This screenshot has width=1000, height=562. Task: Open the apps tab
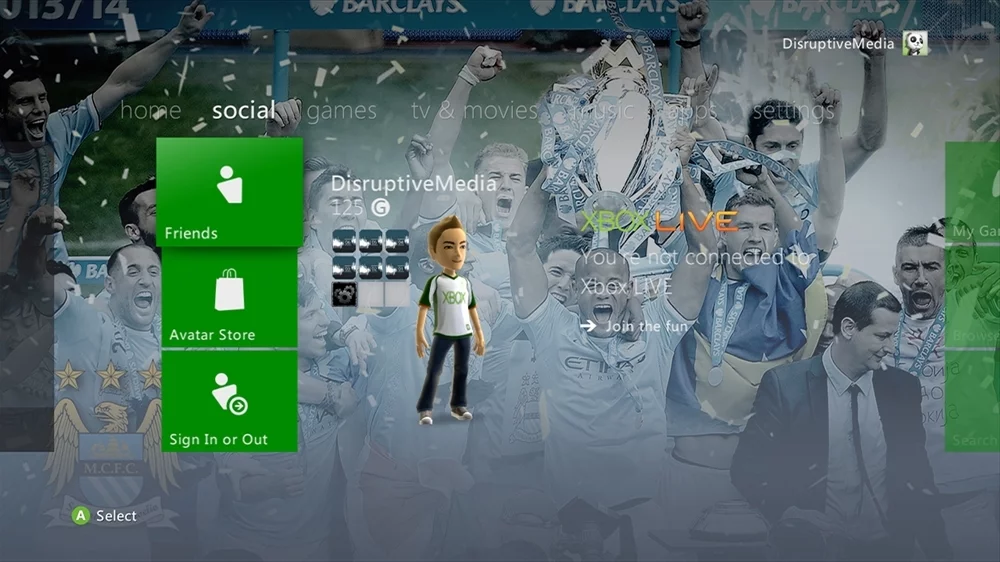coord(693,112)
